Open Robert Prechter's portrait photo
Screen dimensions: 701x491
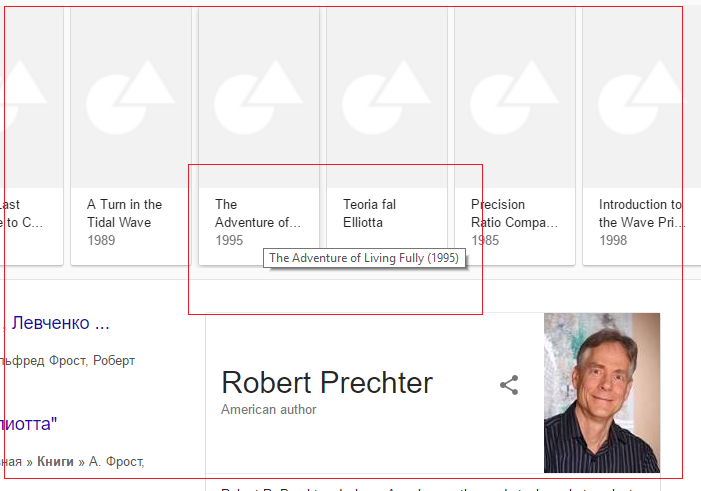602,393
